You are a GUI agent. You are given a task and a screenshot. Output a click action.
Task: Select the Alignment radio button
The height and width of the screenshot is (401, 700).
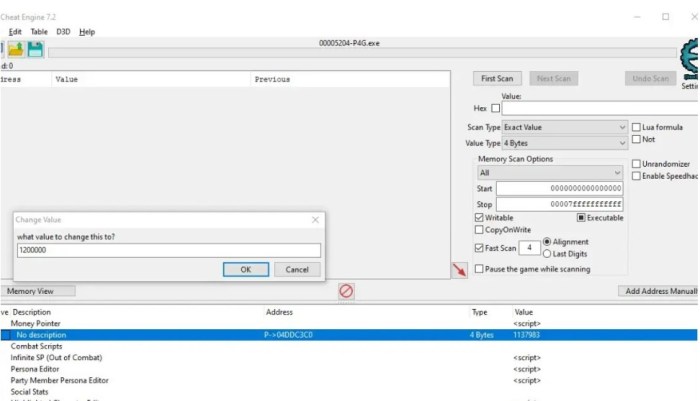547,242
